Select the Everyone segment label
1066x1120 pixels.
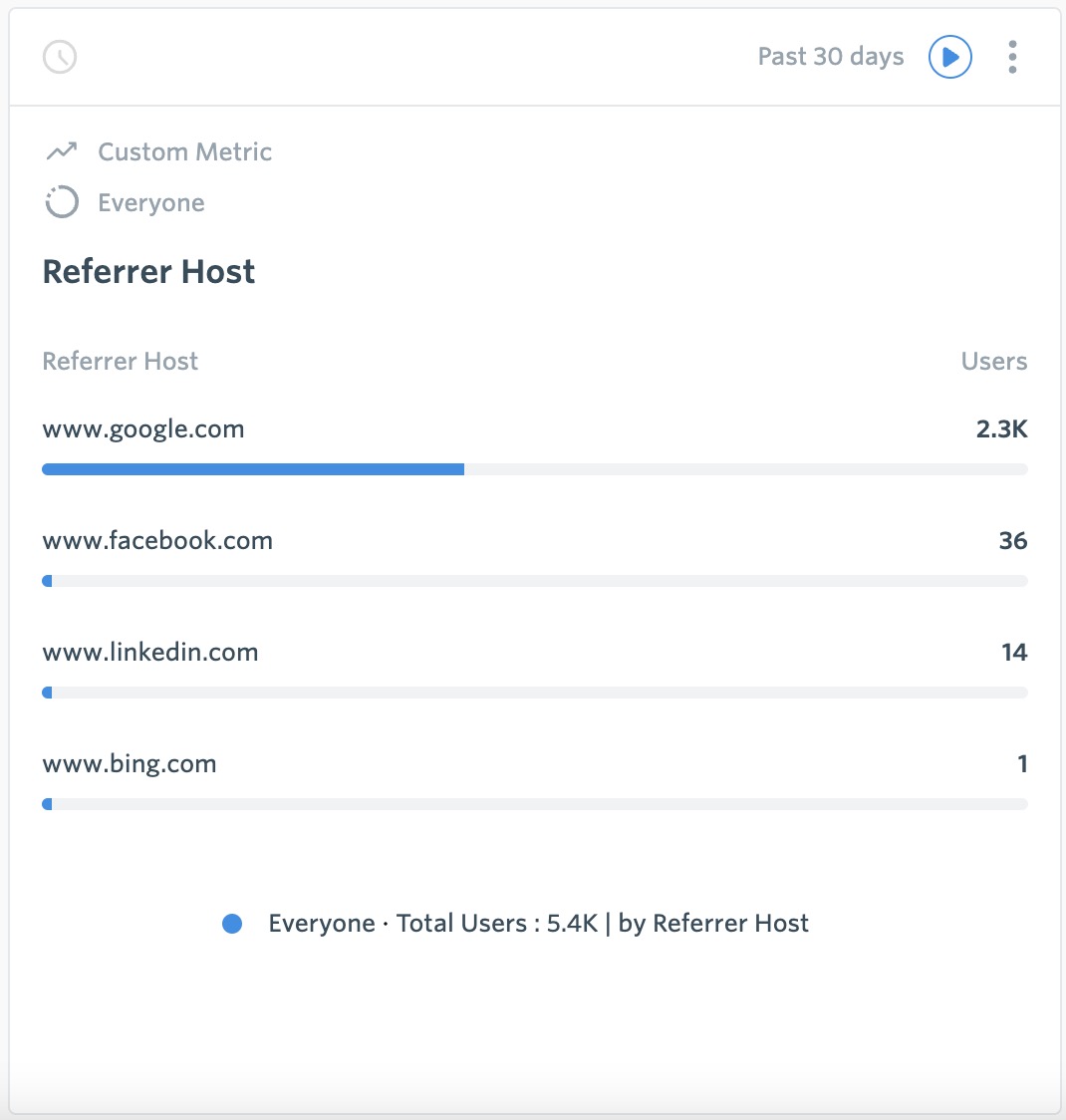click(x=151, y=203)
